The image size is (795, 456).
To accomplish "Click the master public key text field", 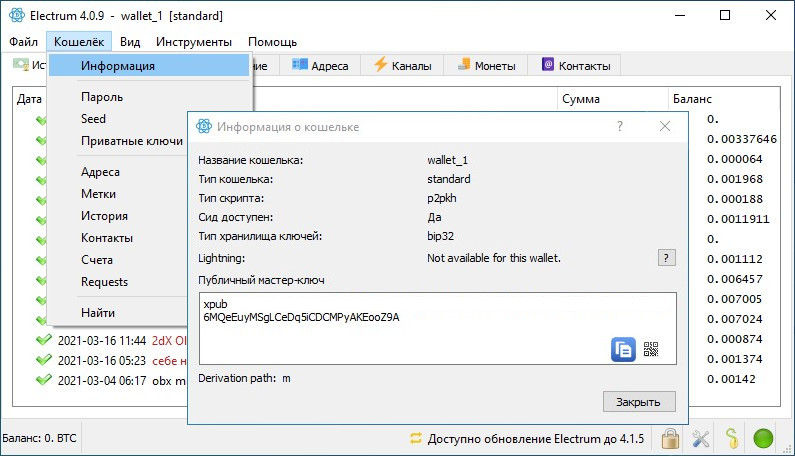I will (x=438, y=328).
